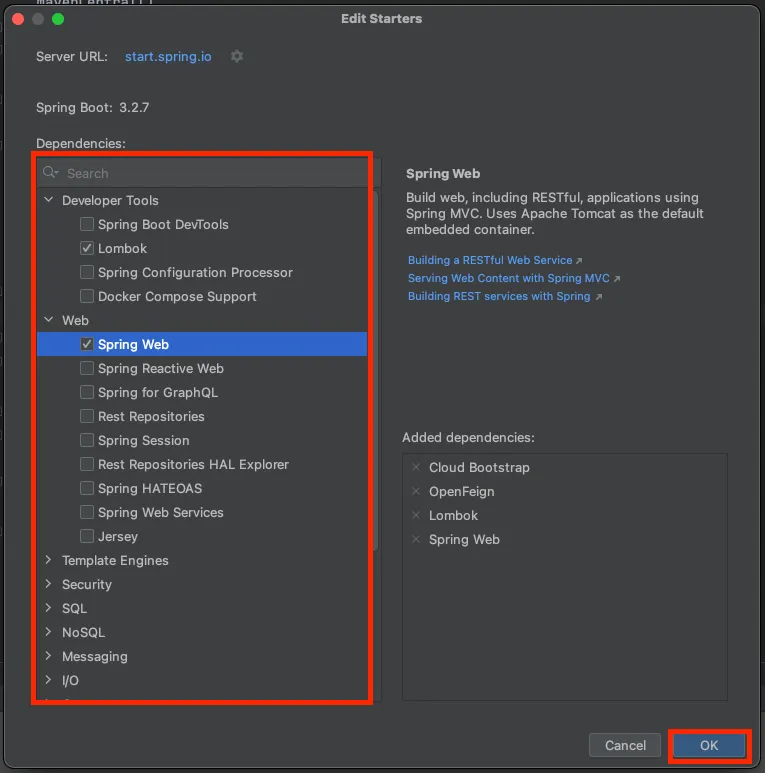The width and height of the screenshot is (765, 773).
Task: Open start.spring.io server URL link
Action: [x=168, y=57]
